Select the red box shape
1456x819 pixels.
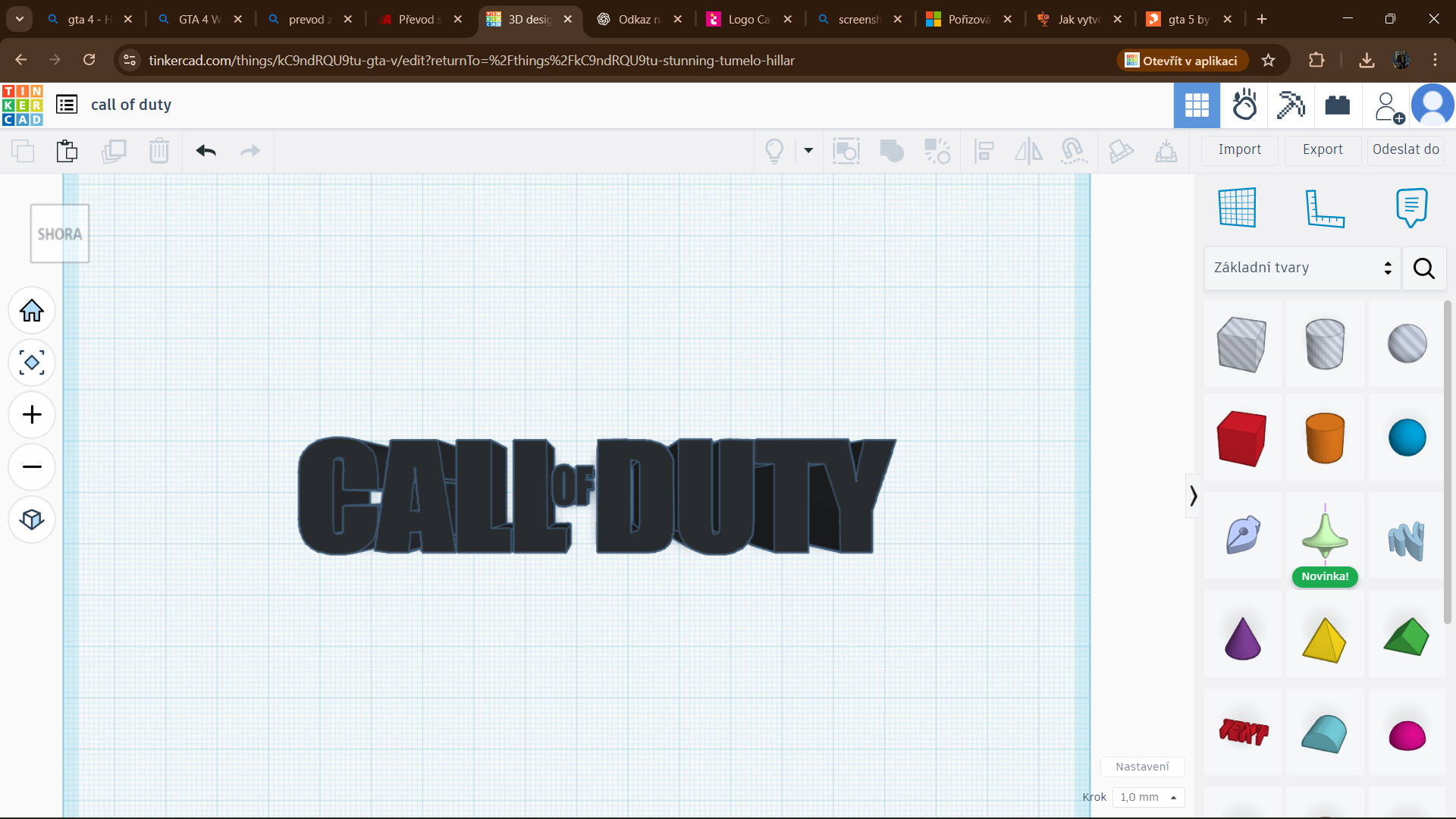1241,438
